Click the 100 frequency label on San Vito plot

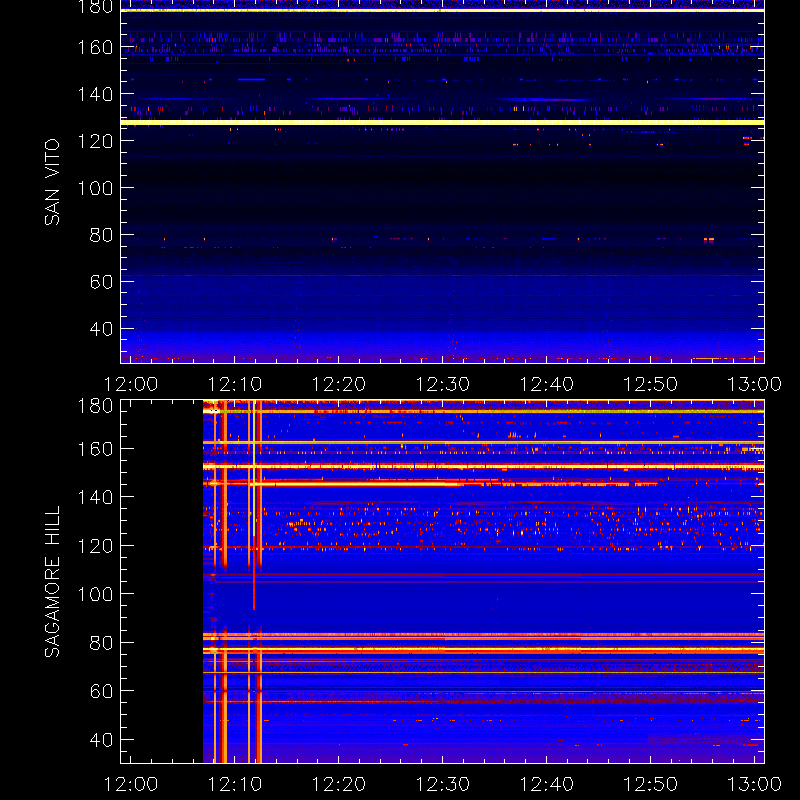click(x=95, y=188)
